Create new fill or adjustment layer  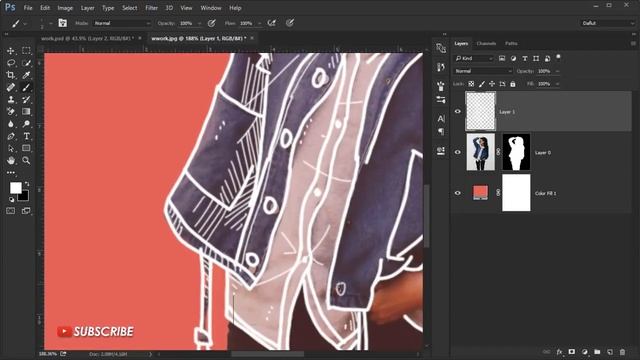click(x=584, y=352)
